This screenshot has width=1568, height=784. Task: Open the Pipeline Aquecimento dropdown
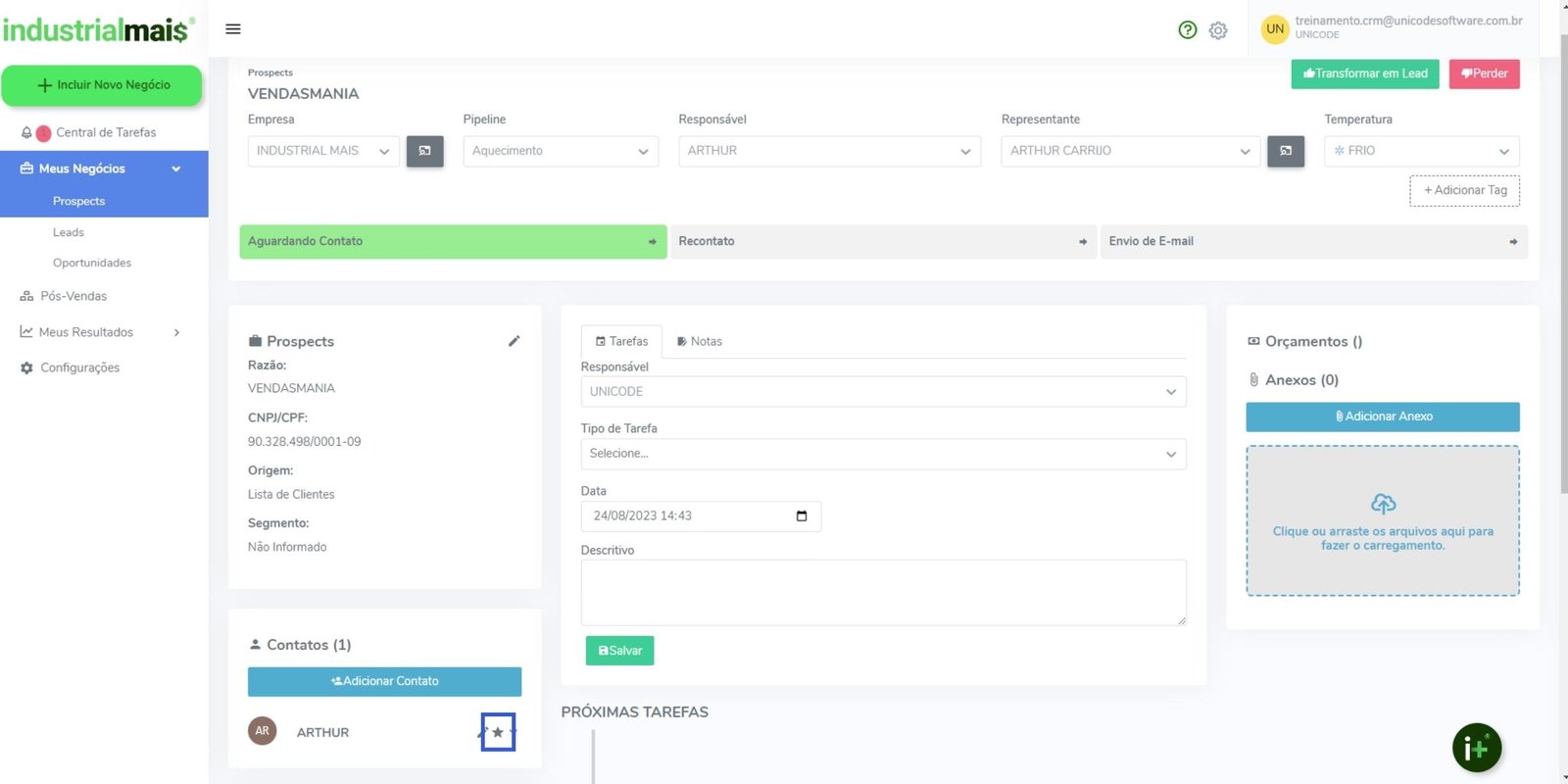point(561,151)
